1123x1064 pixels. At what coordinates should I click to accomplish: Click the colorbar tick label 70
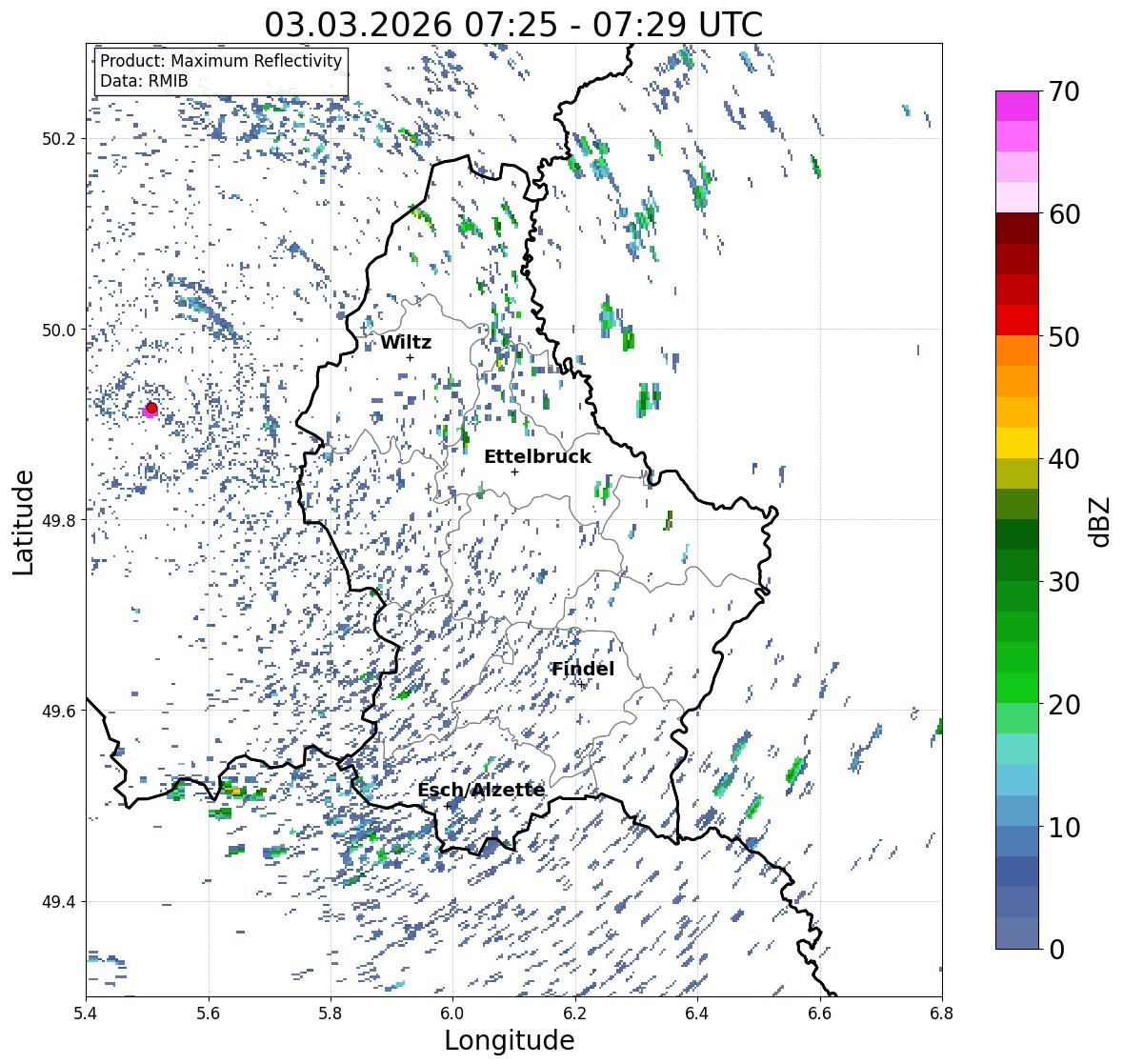click(1064, 91)
